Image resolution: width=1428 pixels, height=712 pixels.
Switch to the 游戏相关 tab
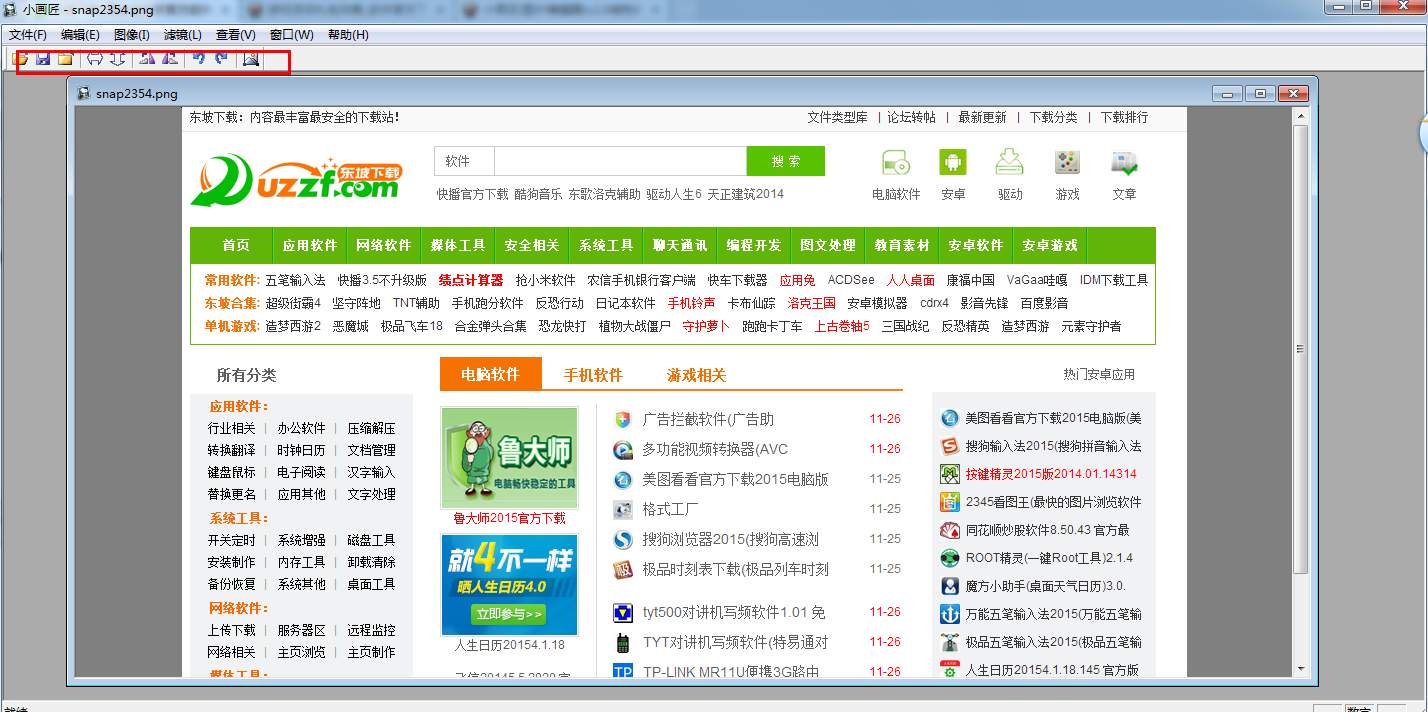click(x=697, y=375)
